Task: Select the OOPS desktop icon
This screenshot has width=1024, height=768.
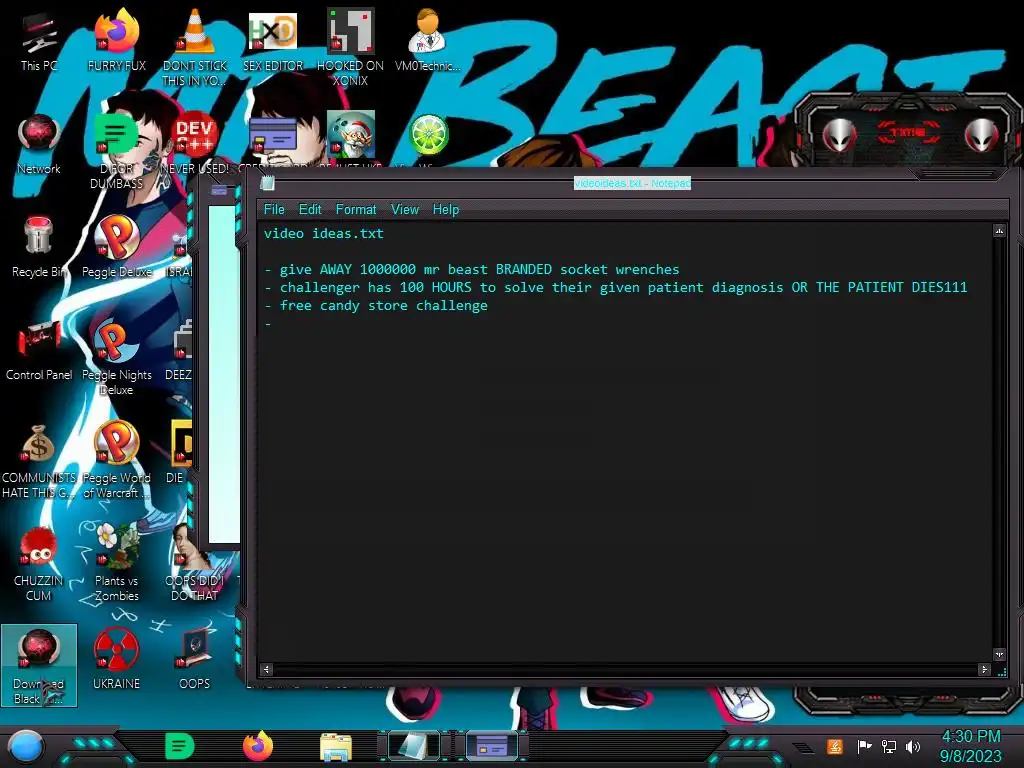Action: point(195,660)
